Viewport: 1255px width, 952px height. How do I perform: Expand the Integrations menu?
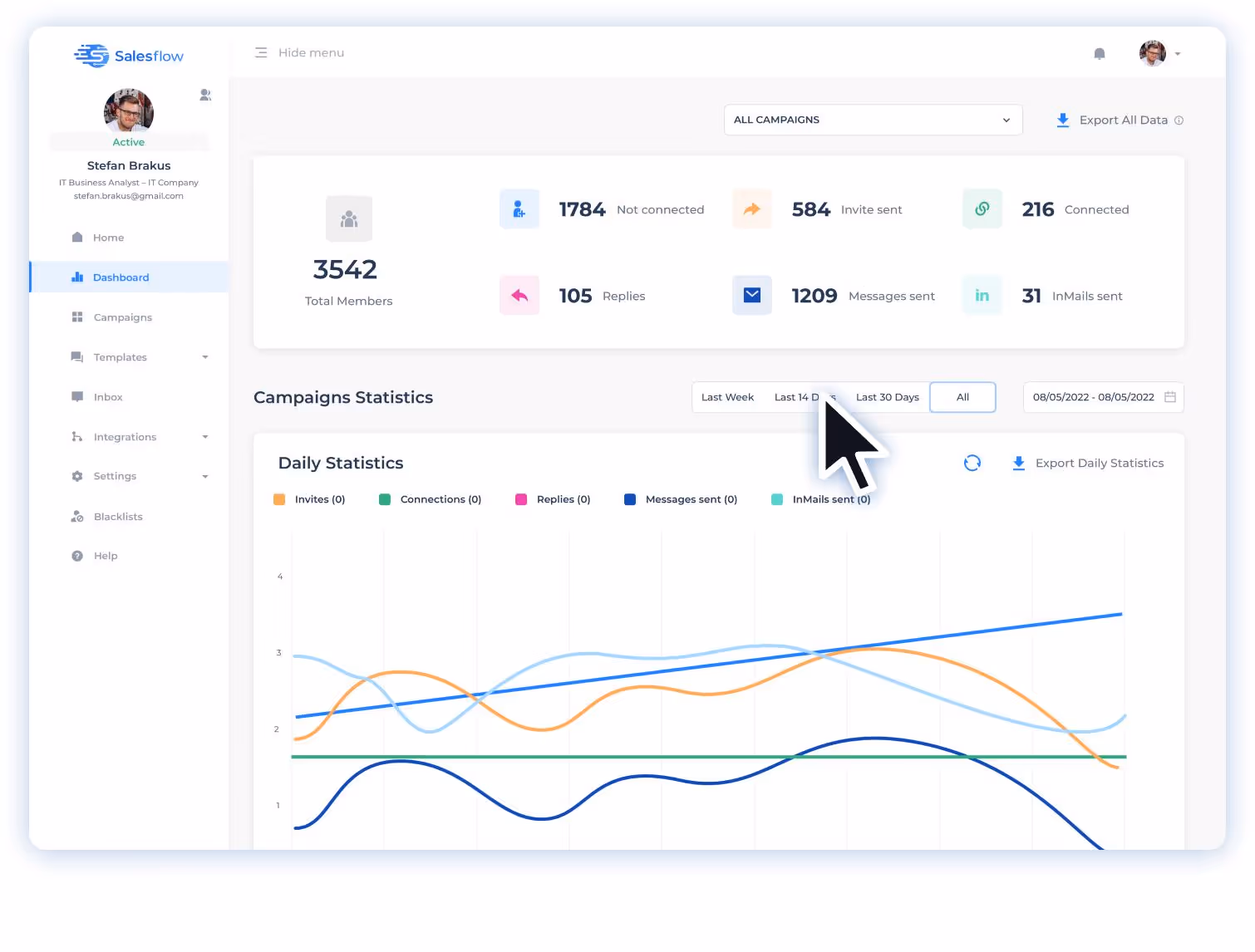tap(125, 436)
